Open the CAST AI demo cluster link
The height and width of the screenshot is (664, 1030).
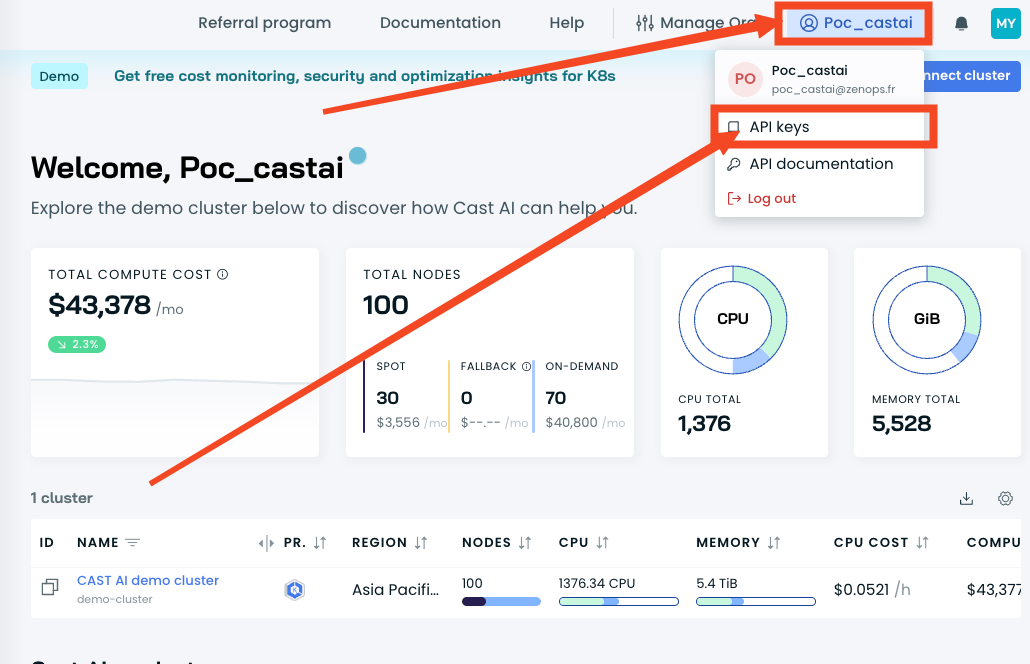coord(148,580)
